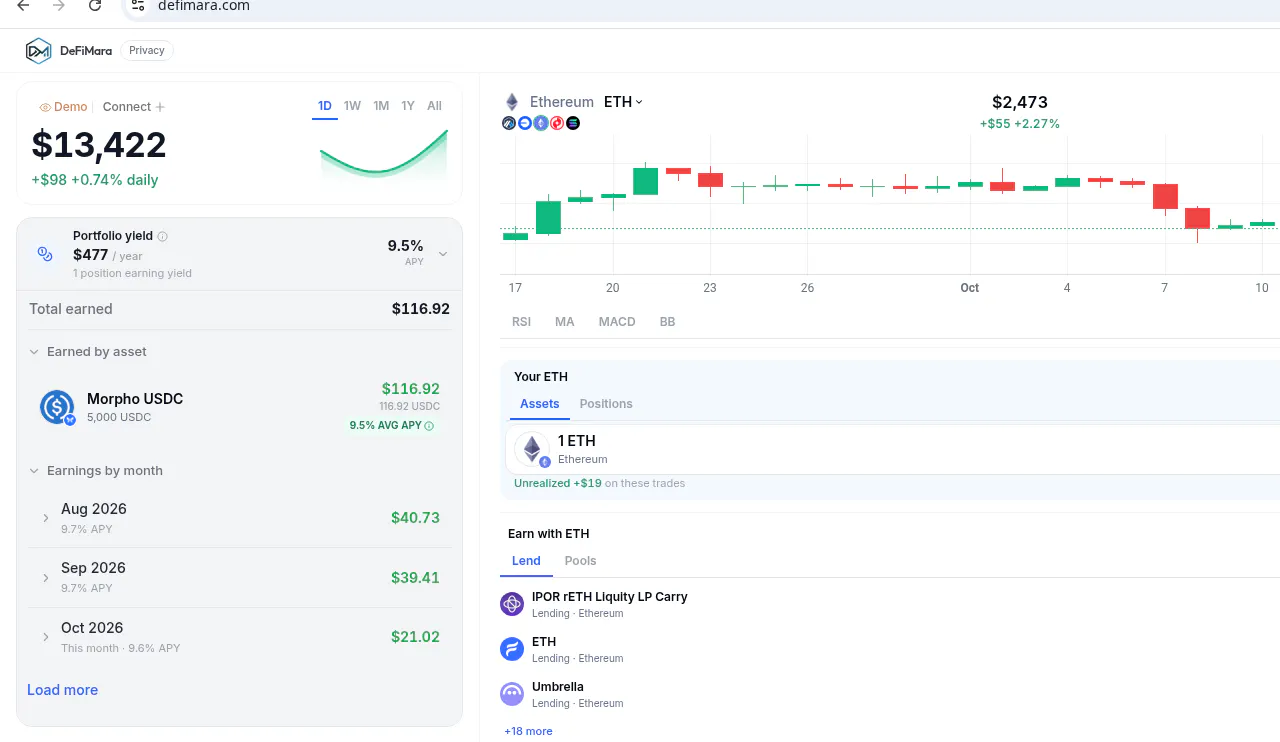Click the 1 ETH asset token icon
Image resolution: width=1280 pixels, height=742 pixels.
pyautogui.click(x=532, y=449)
